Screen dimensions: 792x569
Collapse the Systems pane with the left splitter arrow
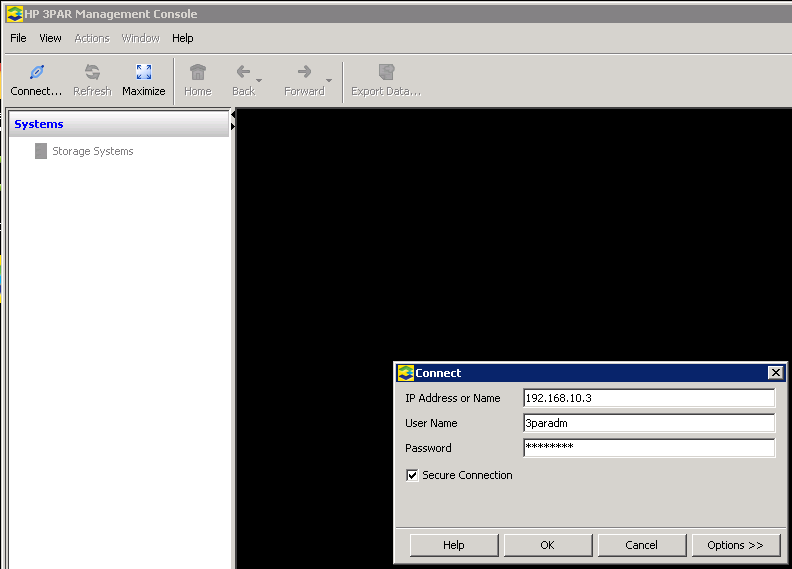pos(233,115)
